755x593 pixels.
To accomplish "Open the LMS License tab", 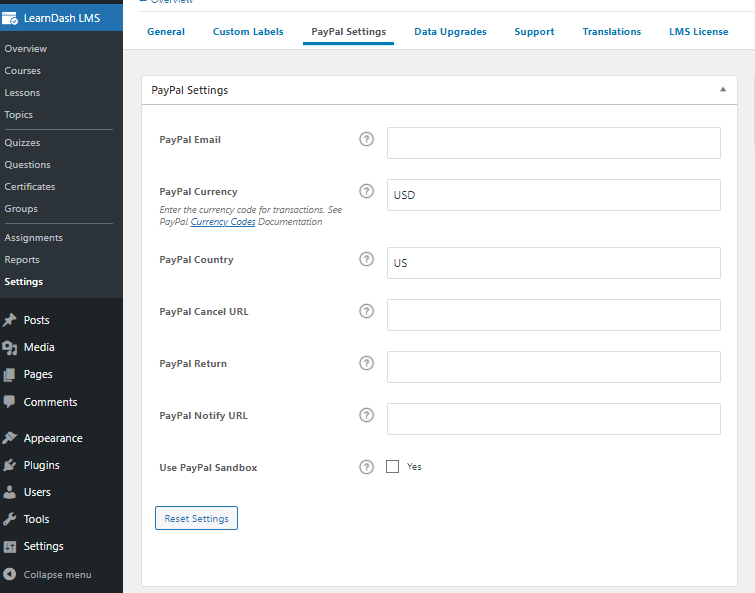I will click(x=698, y=32).
